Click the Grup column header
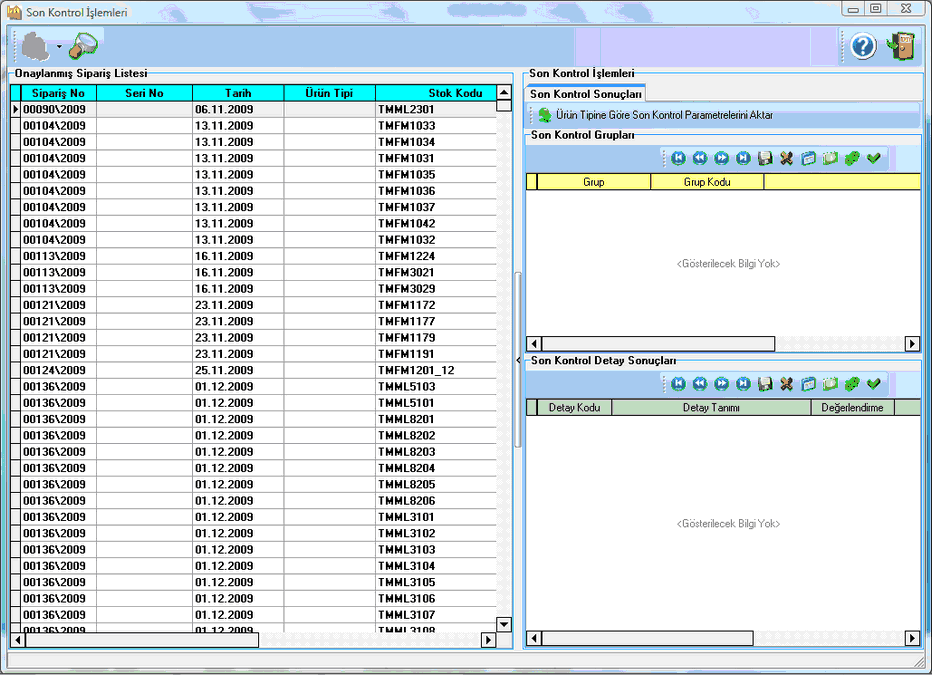Screen dimensions: 932x675 pyautogui.click(x=594, y=182)
